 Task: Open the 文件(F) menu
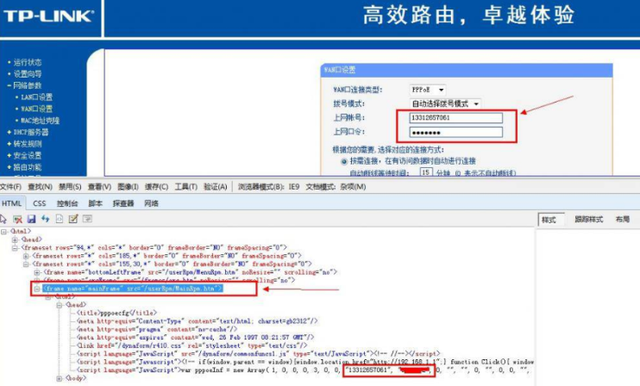pyautogui.click(x=11, y=187)
